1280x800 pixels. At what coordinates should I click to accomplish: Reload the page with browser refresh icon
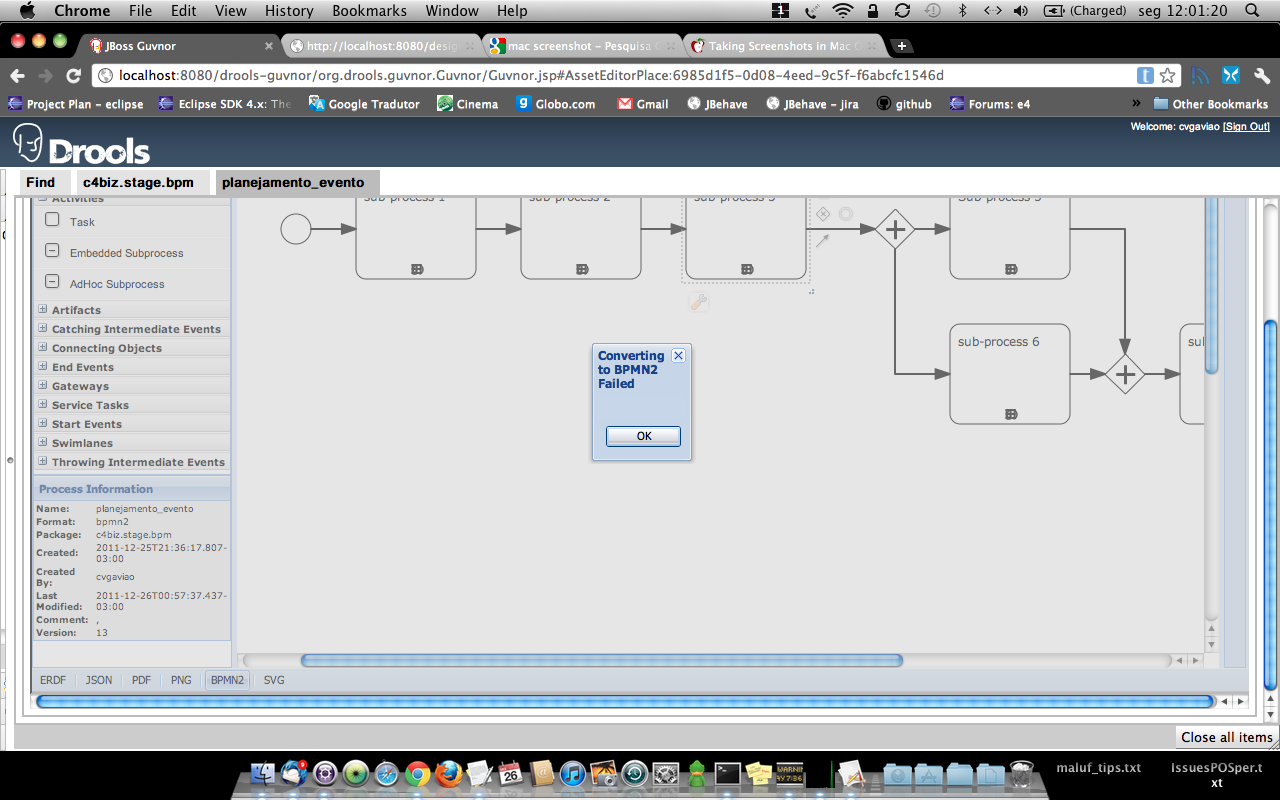click(x=73, y=76)
